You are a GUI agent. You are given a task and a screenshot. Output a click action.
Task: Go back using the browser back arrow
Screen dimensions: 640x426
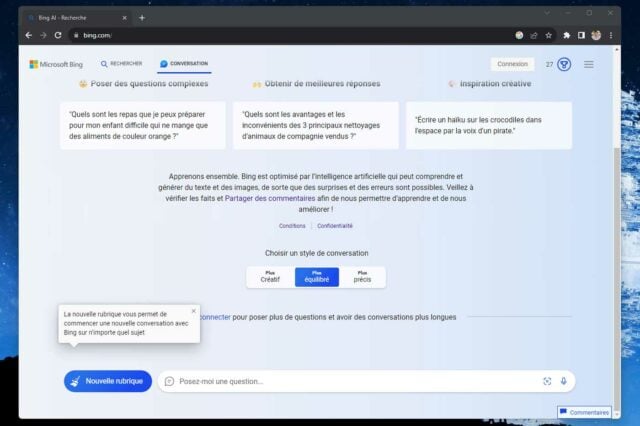point(29,36)
